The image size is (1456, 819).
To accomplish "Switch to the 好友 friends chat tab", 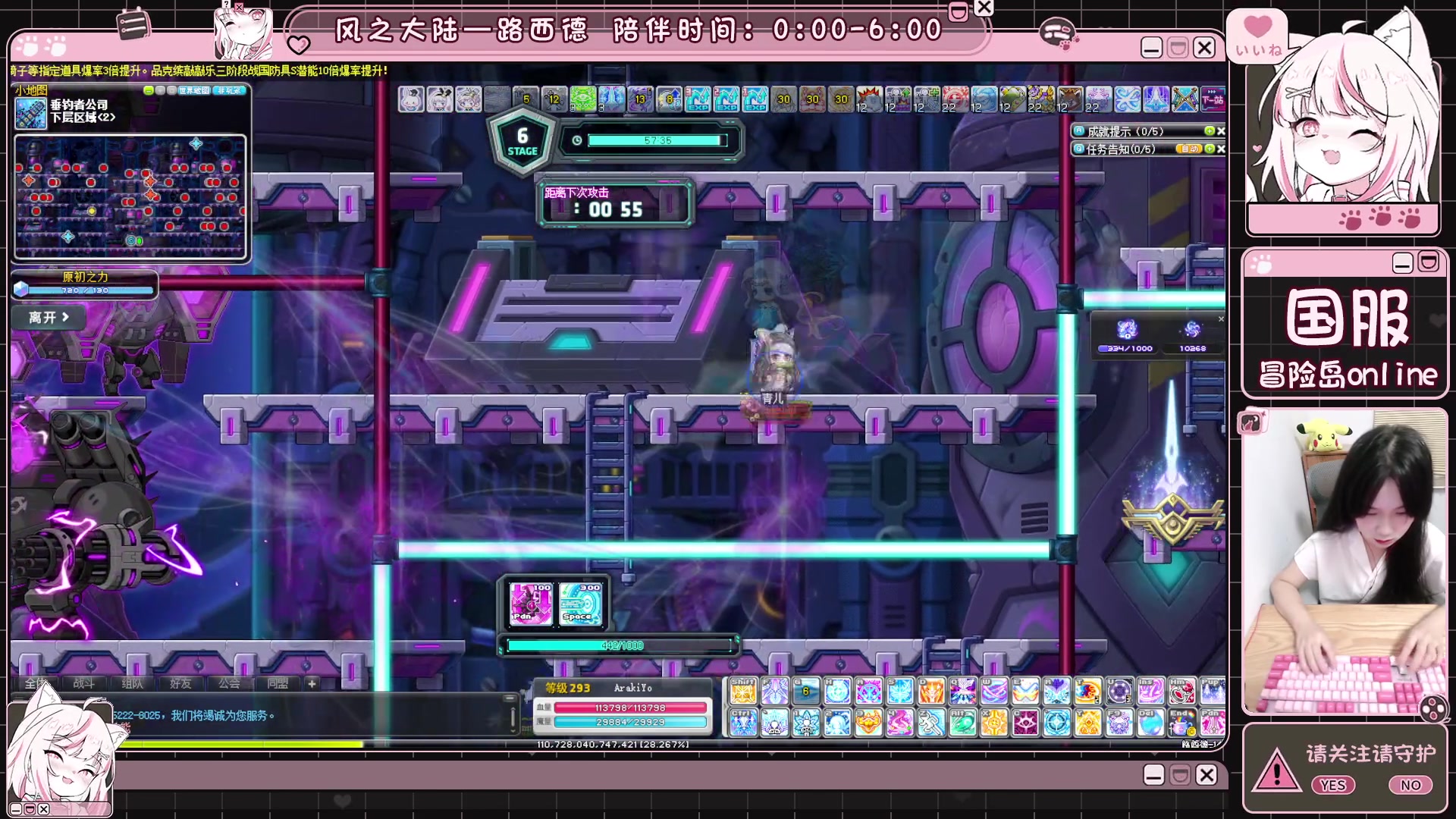I will pyautogui.click(x=180, y=683).
